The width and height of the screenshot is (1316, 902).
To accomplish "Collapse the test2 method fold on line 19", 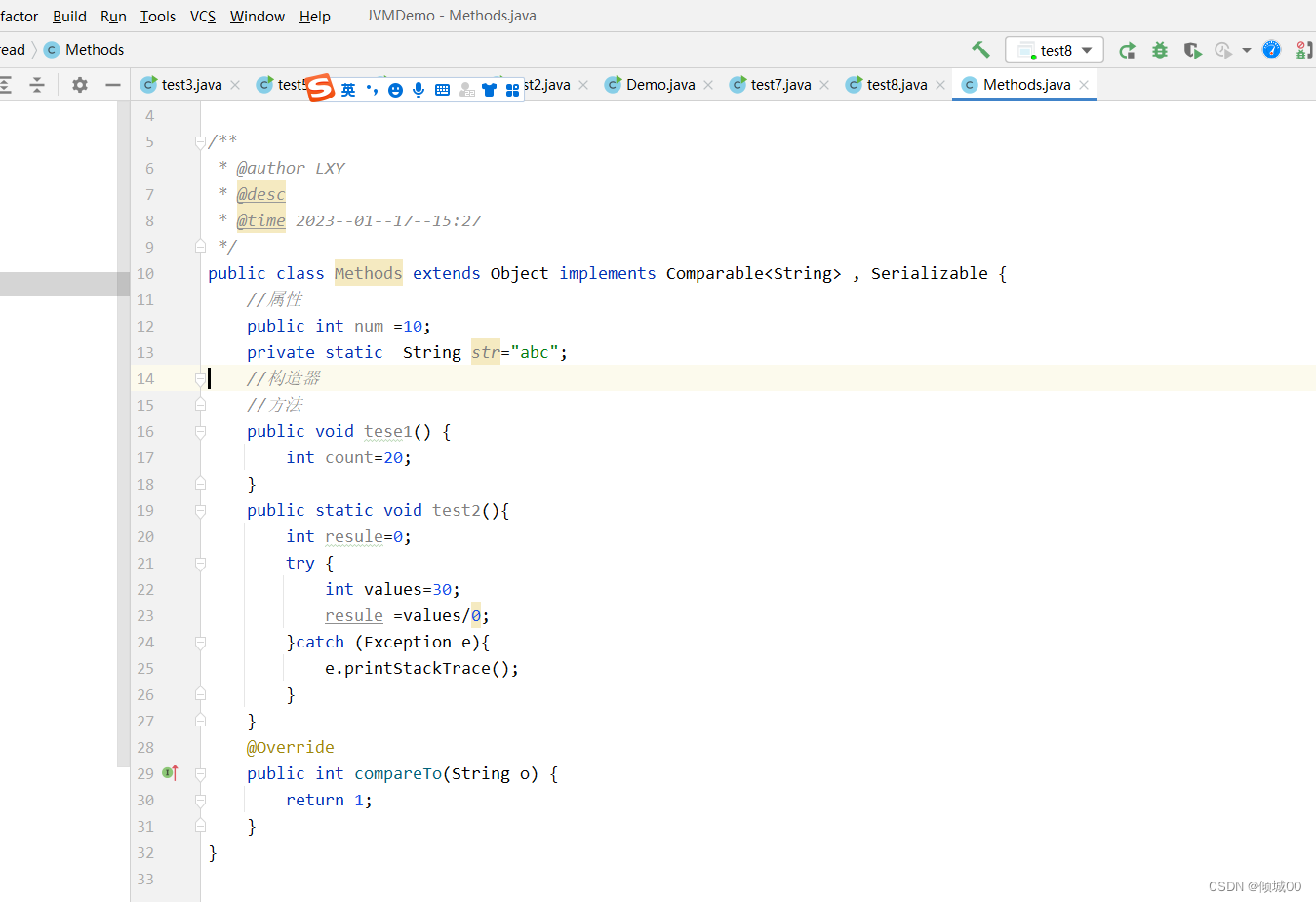I will pos(200,510).
